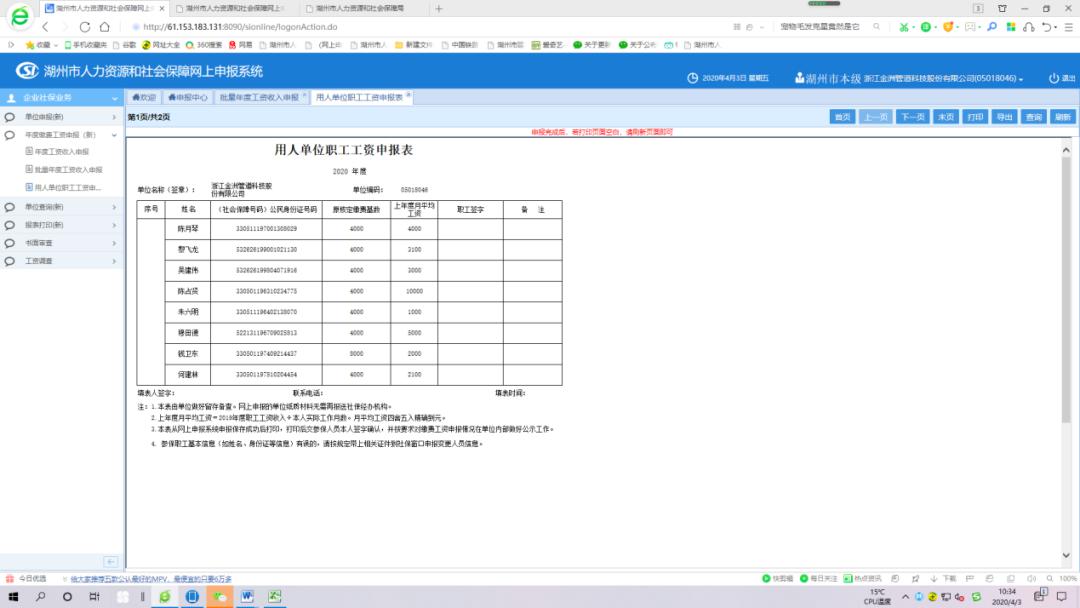The width and height of the screenshot is (1080, 608).
Task: Expand the 单位申报(新) sidebar section
Action: click(x=62, y=117)
